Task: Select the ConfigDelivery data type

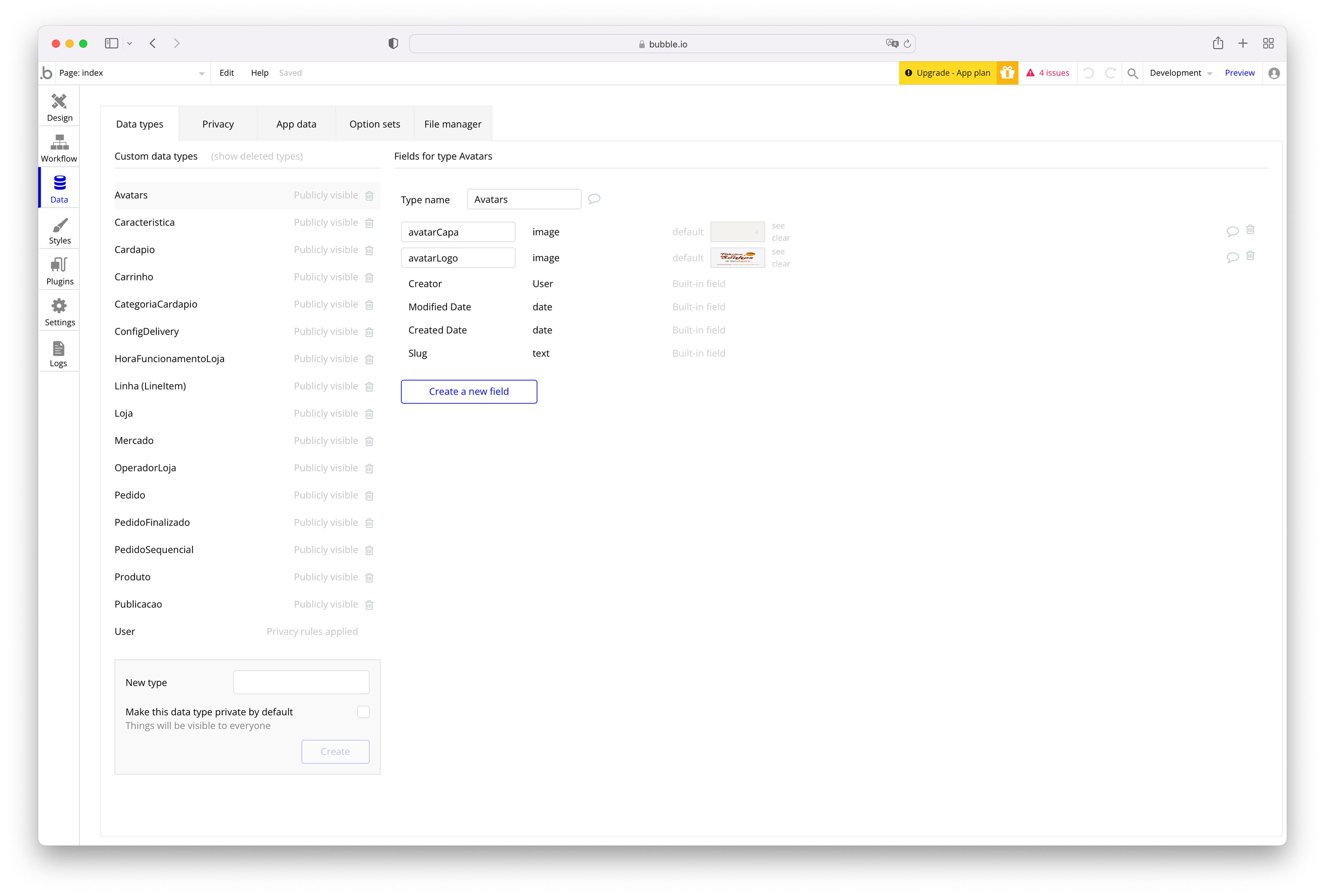Action: pos(247,332)
